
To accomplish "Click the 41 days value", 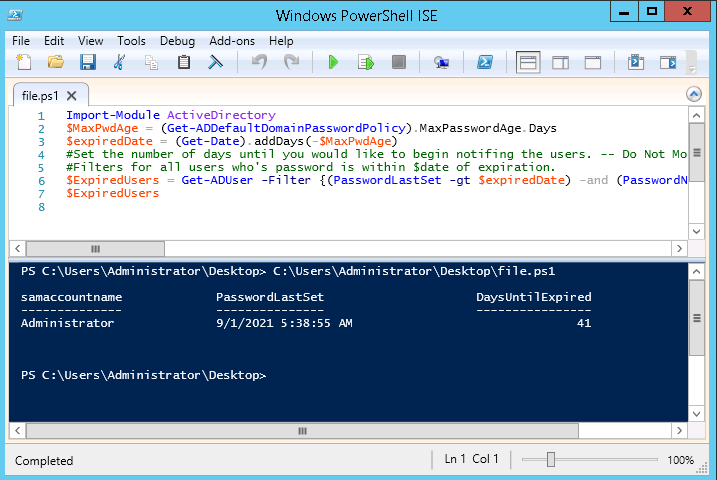I will tap(584, 323).
